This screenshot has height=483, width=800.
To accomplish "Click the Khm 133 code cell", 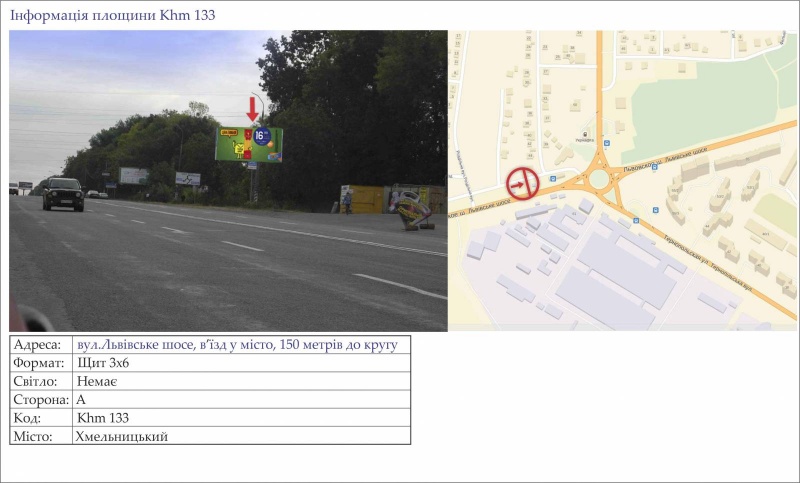I will click(241, 418).
